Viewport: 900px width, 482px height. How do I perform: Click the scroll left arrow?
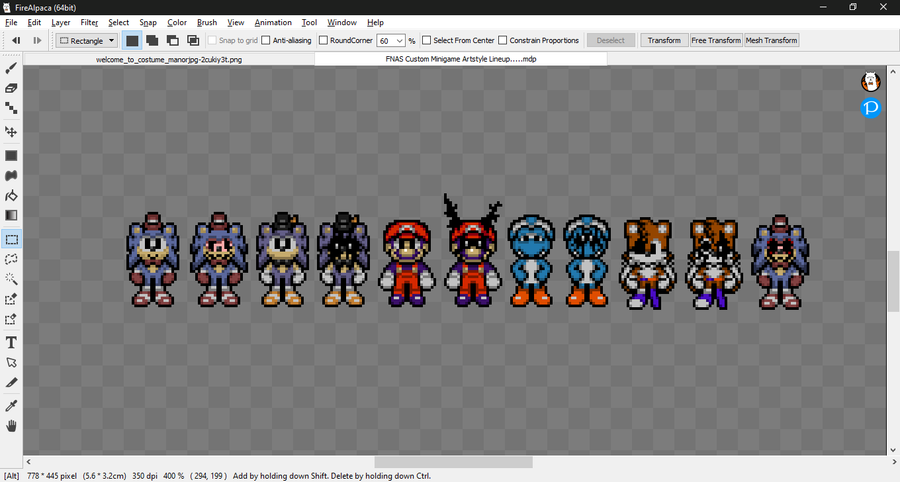29,462
